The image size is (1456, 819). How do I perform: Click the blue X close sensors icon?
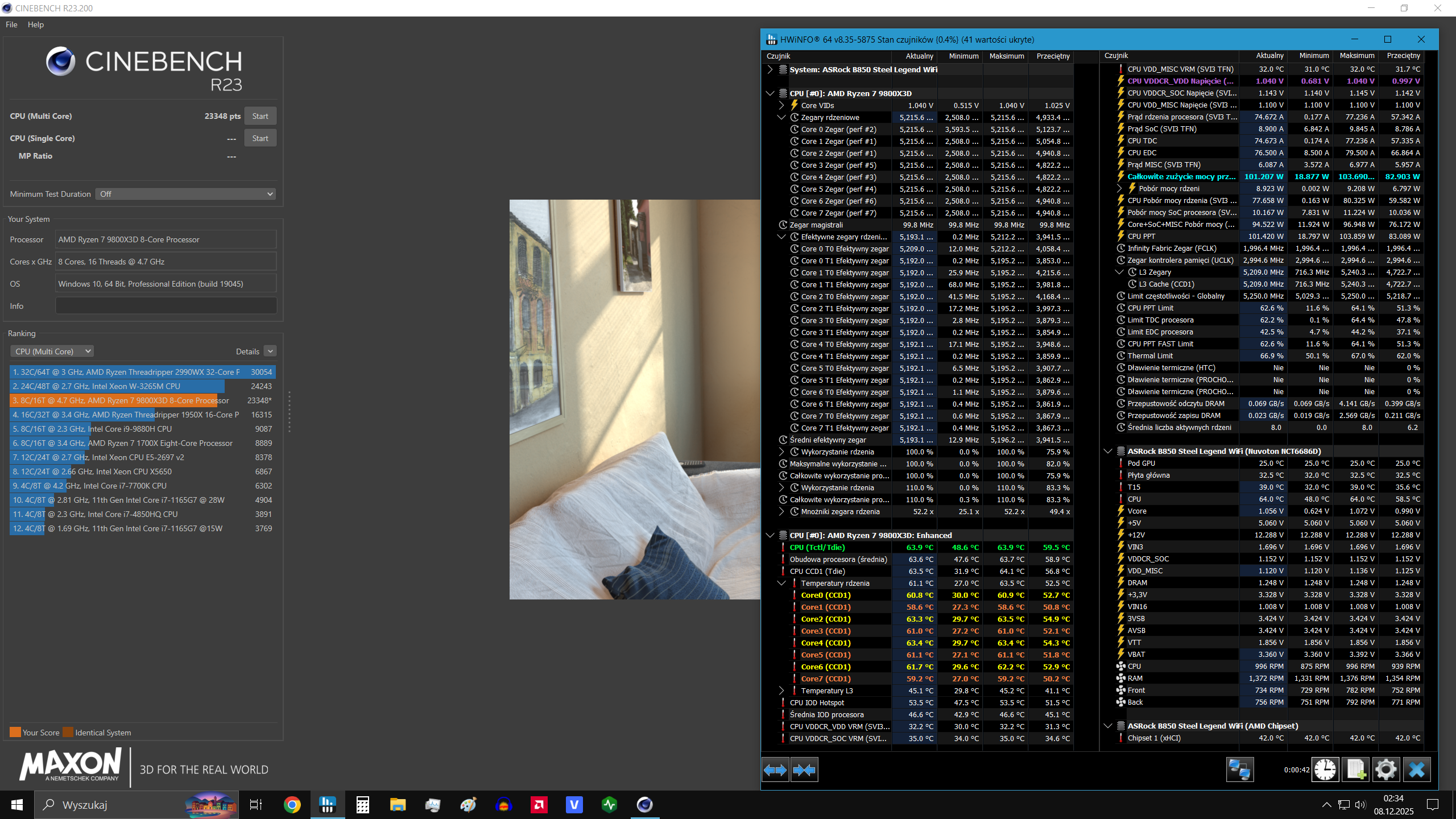coord(1417,770)
